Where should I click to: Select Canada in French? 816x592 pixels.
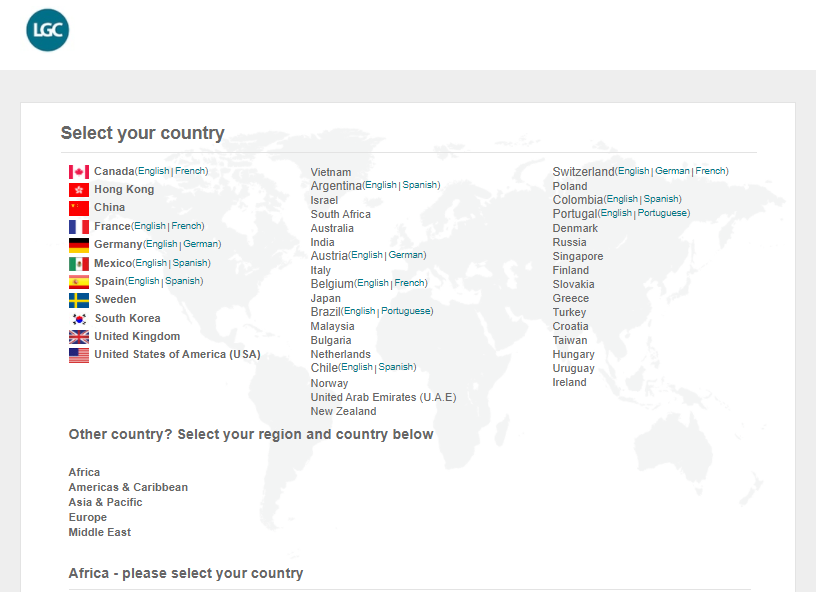190,171
